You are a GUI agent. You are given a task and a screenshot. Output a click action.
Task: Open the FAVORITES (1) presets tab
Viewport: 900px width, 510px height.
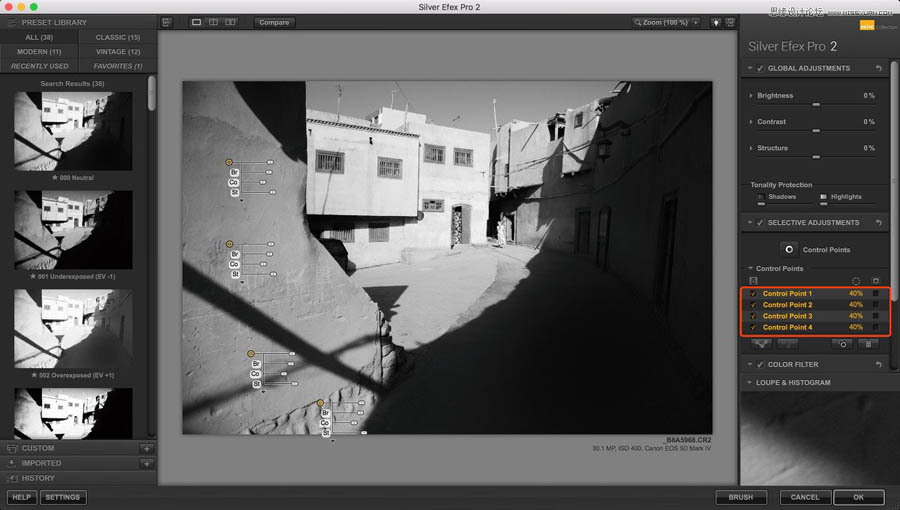[118, 66]
